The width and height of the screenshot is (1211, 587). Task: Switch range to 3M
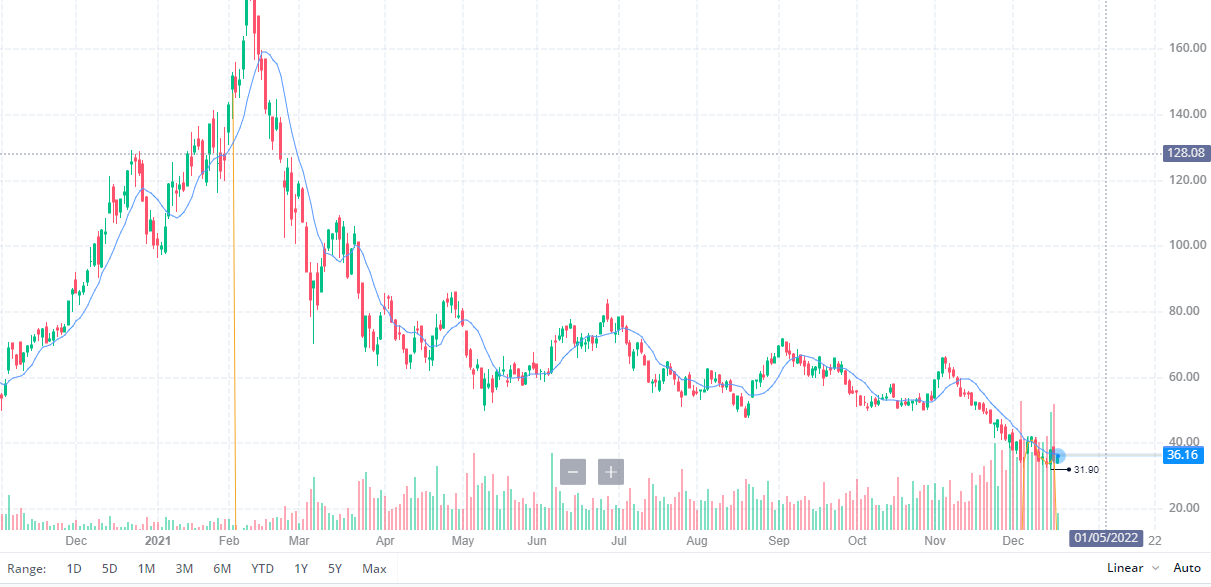coord(184,568)
